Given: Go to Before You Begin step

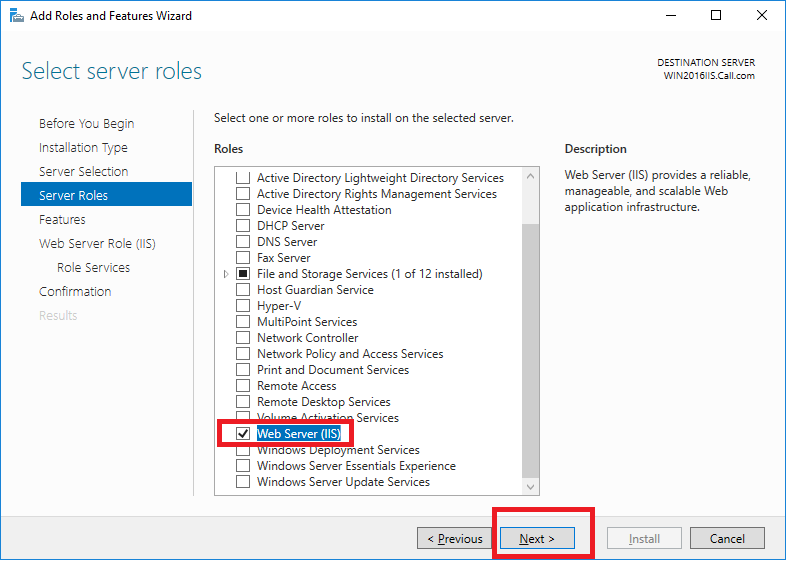Looking at the screenshot, I should click(87, 123).
